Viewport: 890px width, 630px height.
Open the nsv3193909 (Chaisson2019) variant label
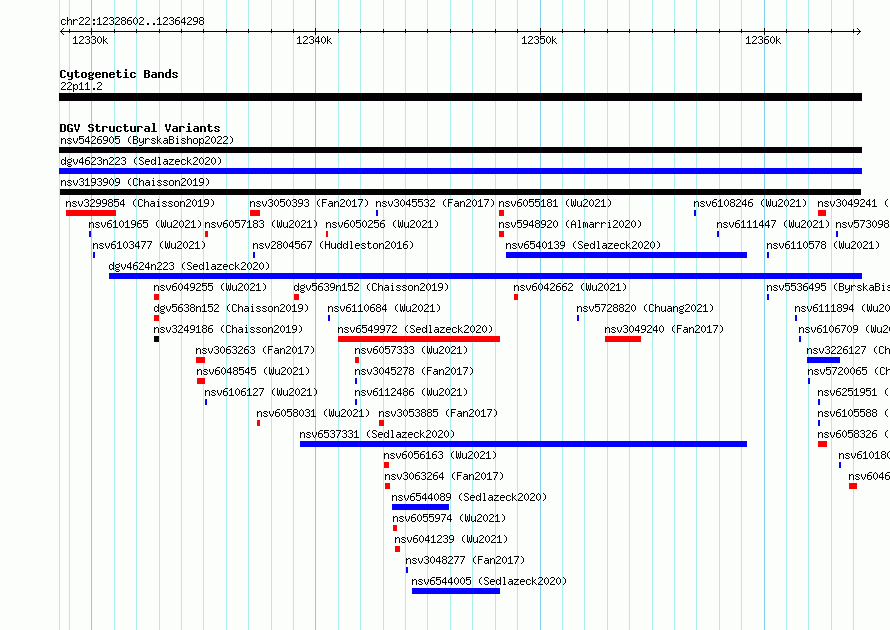[135, 182]
